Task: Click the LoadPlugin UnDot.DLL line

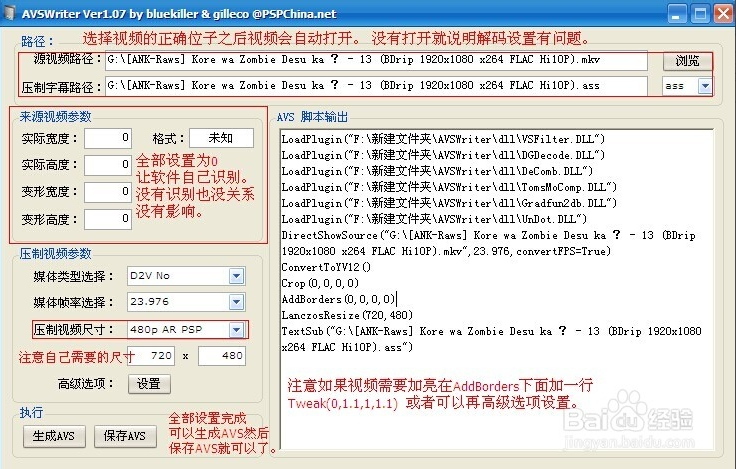Action: (434, 219)
